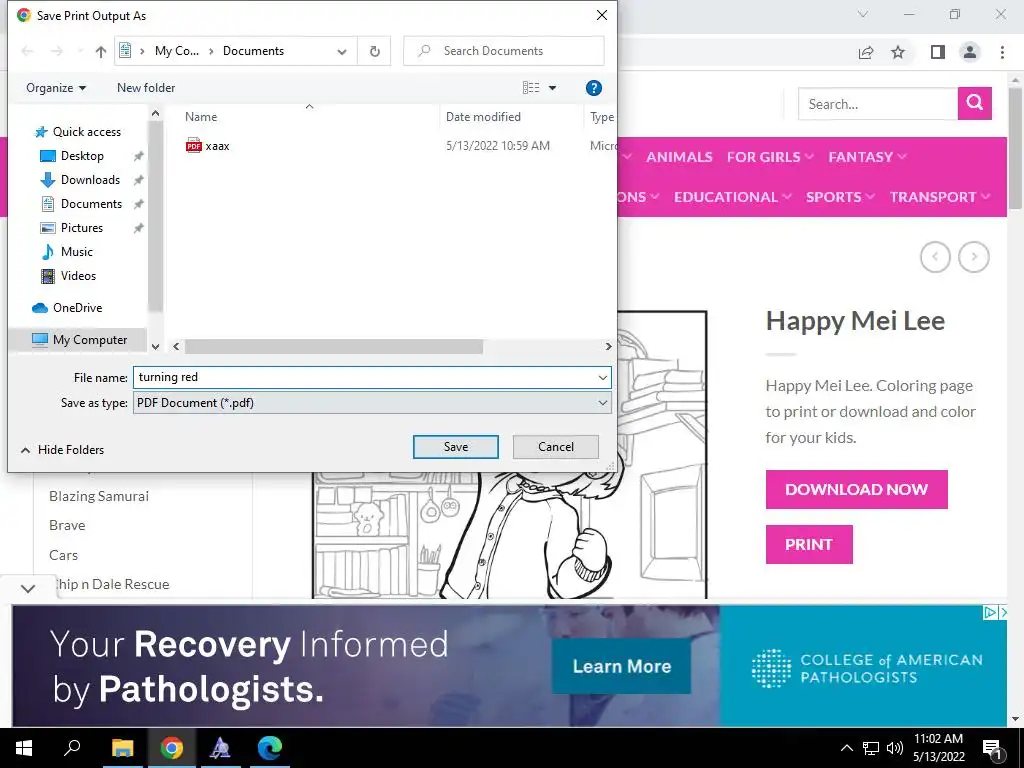Open File Explorer from taskbar
Viewport: 1024px width, 768px height.
point(122,748)
